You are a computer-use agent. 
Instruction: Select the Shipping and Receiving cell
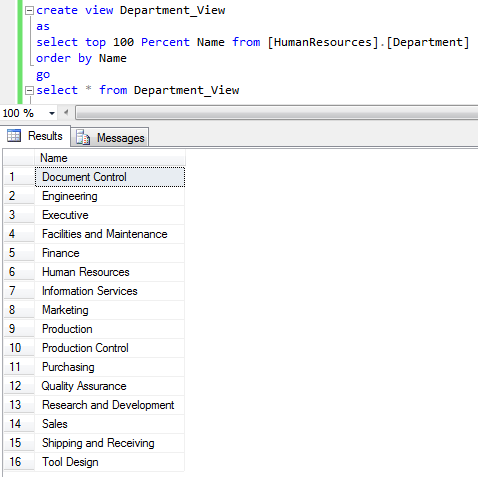(x=110, y=443)
